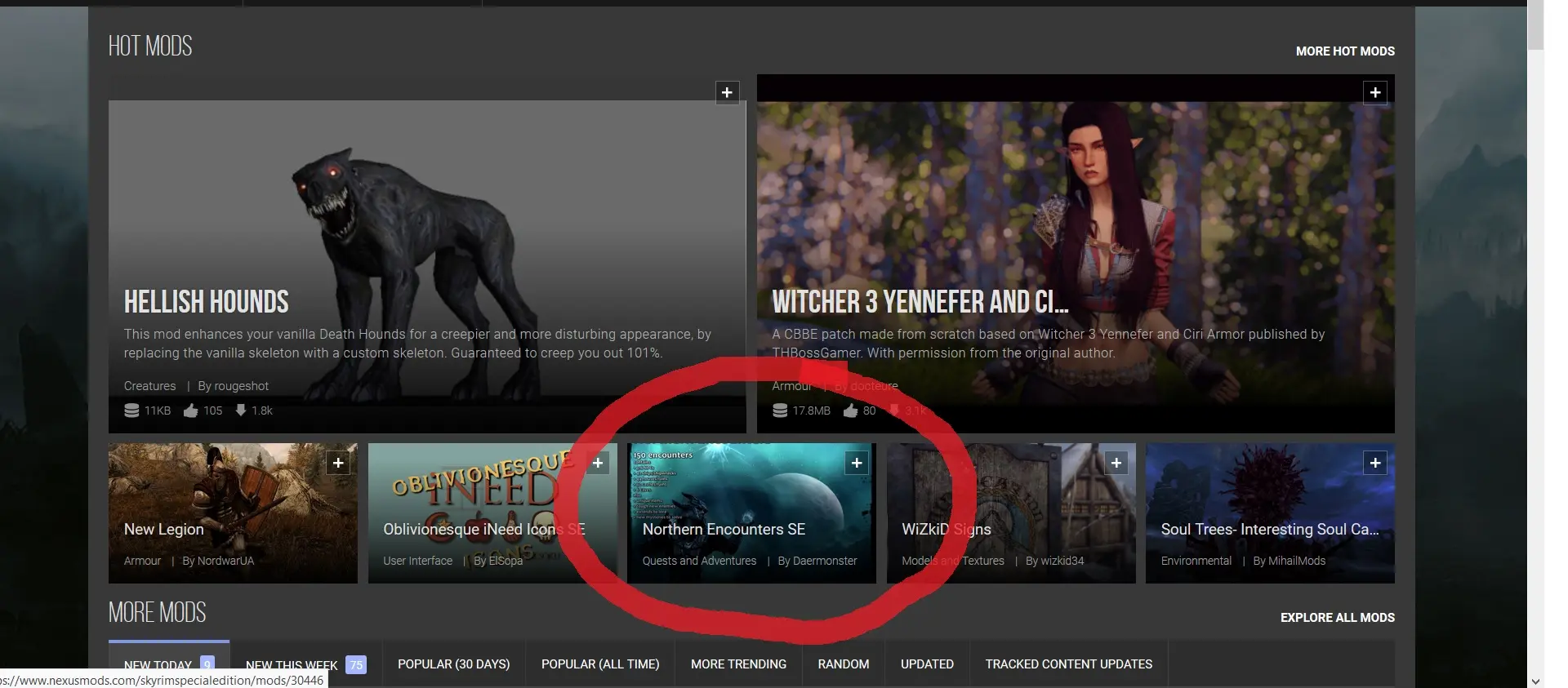The image size is (1568, 688).
Task: Open the User Interface category link
Action: (x=417, y=561)
